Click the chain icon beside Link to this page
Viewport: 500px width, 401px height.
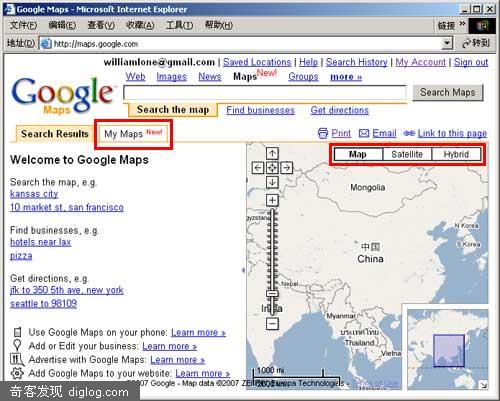[x=409, y=134]
